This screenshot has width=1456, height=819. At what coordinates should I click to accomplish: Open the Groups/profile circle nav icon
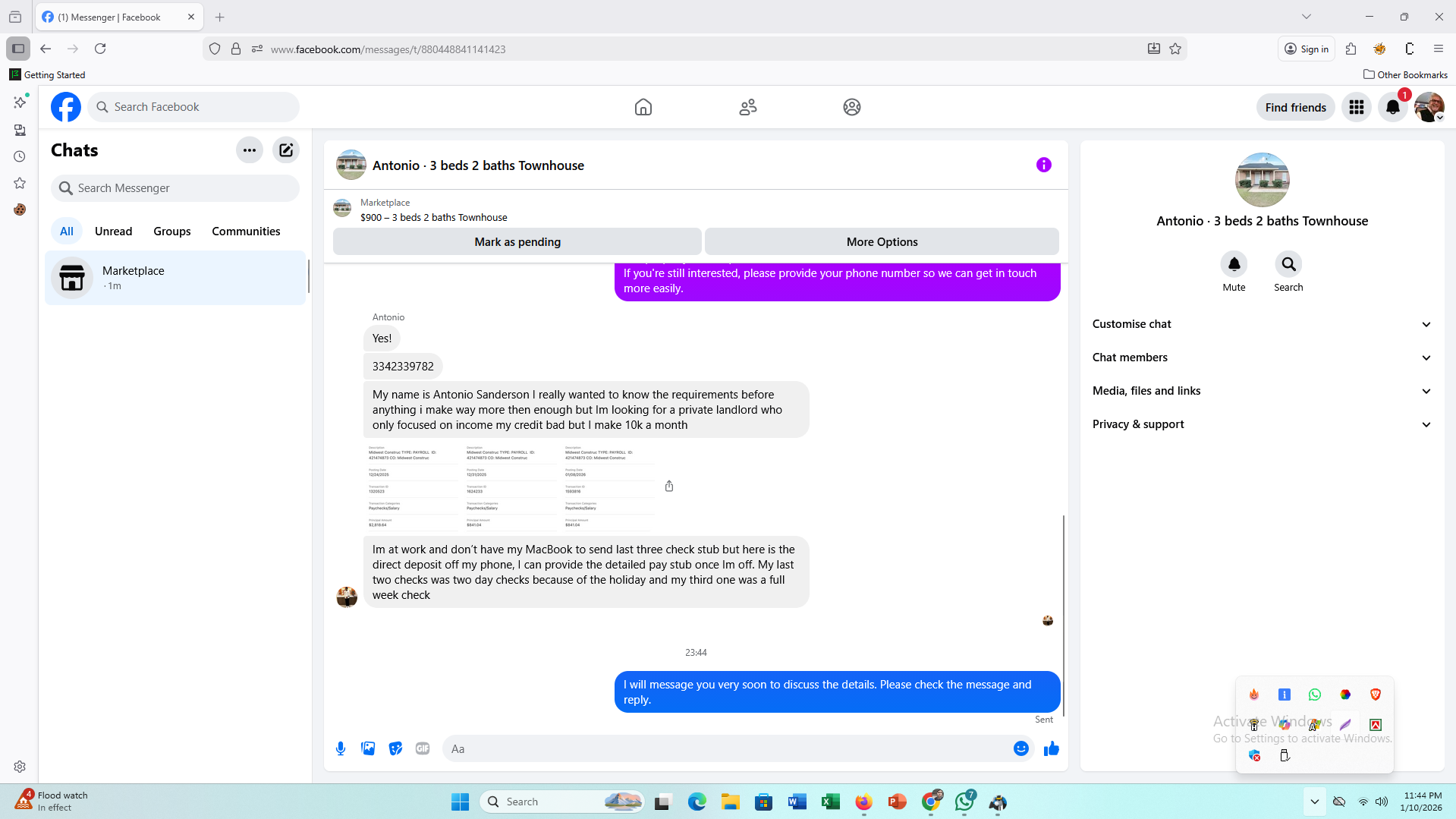click(852, 107)
